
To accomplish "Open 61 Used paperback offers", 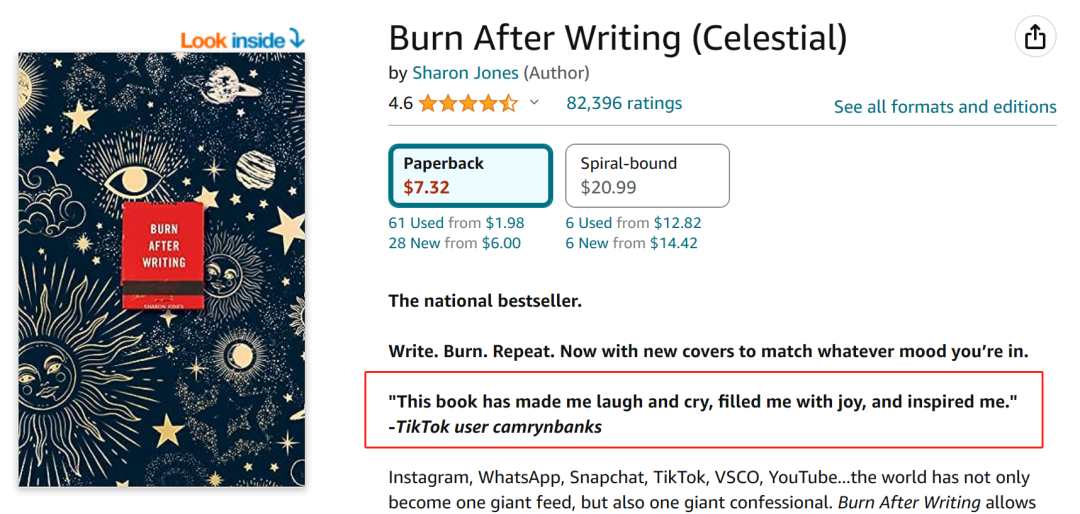I will tap(420, 223).
